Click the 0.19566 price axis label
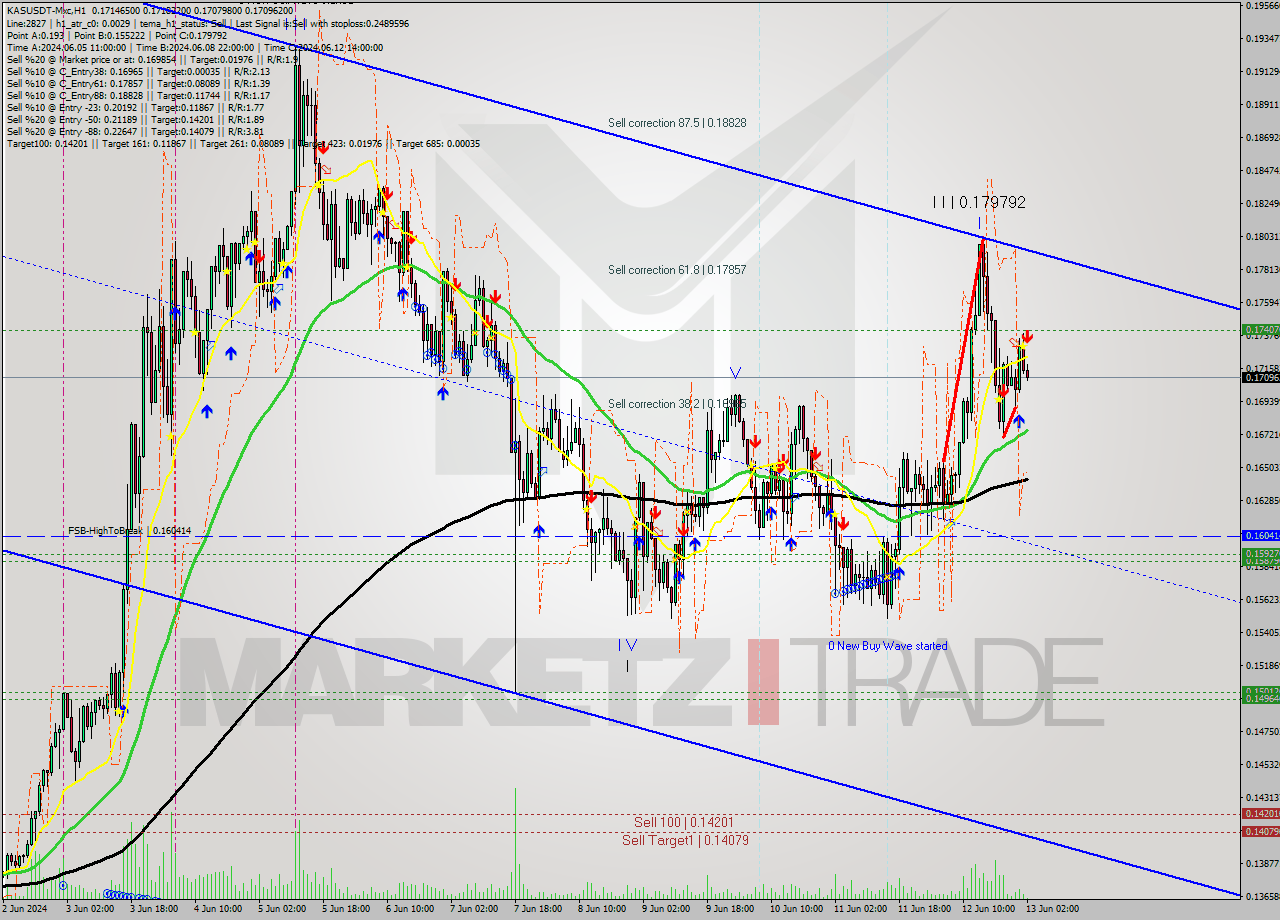1280x920 pixels. (x=1261, y=6)
